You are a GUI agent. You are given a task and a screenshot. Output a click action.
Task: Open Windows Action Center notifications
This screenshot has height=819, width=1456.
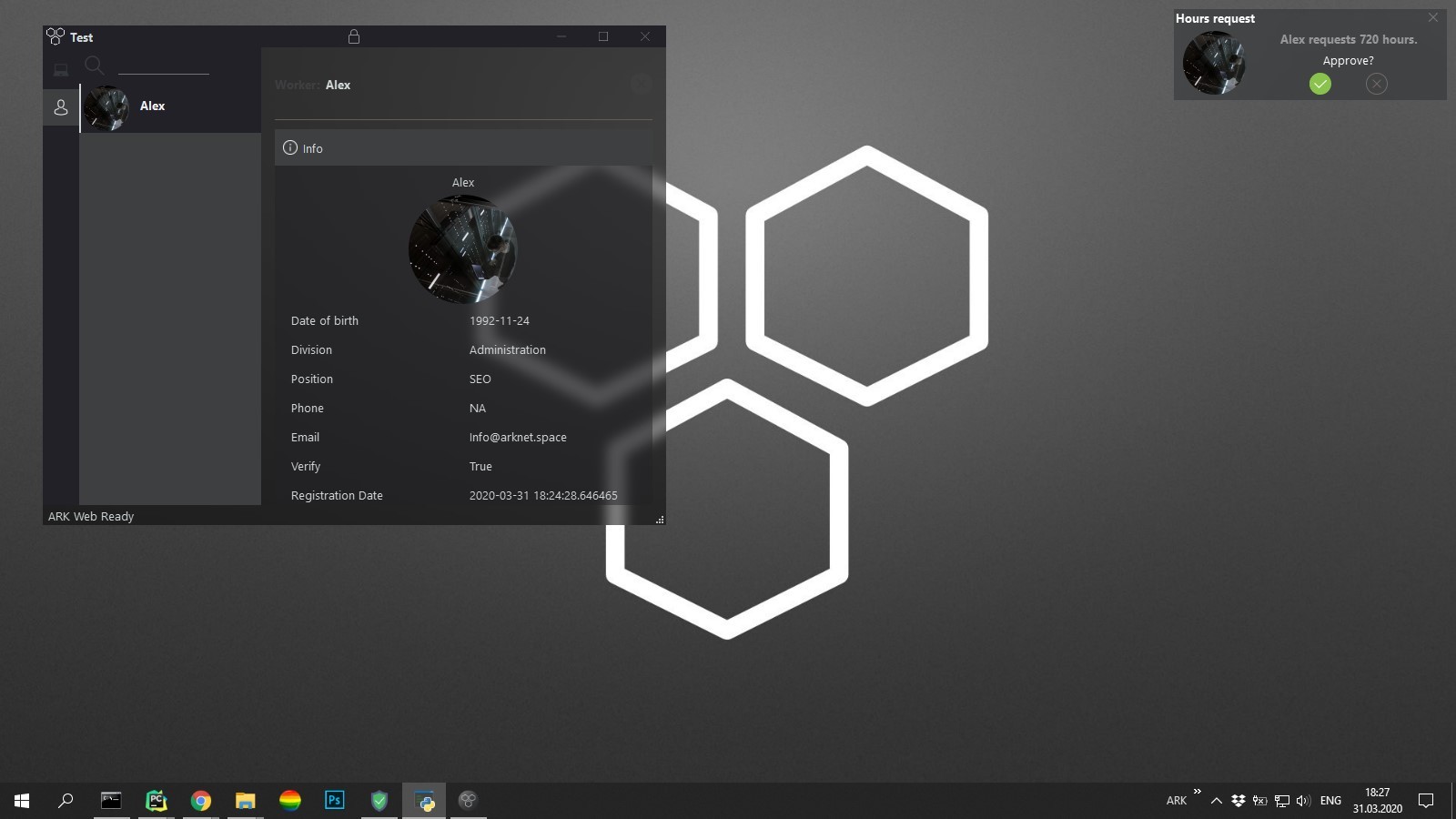tap(1426, 801)
